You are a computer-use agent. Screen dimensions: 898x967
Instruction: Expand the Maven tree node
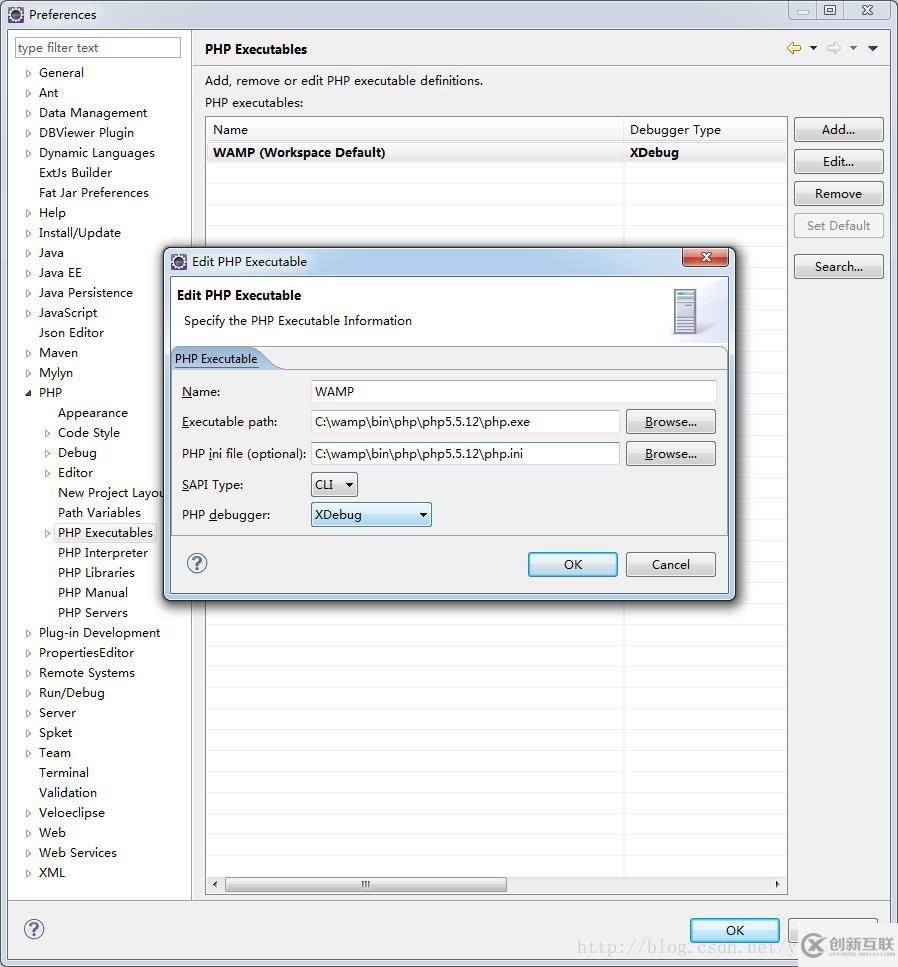pyautogui.click(x=28, y=353)
